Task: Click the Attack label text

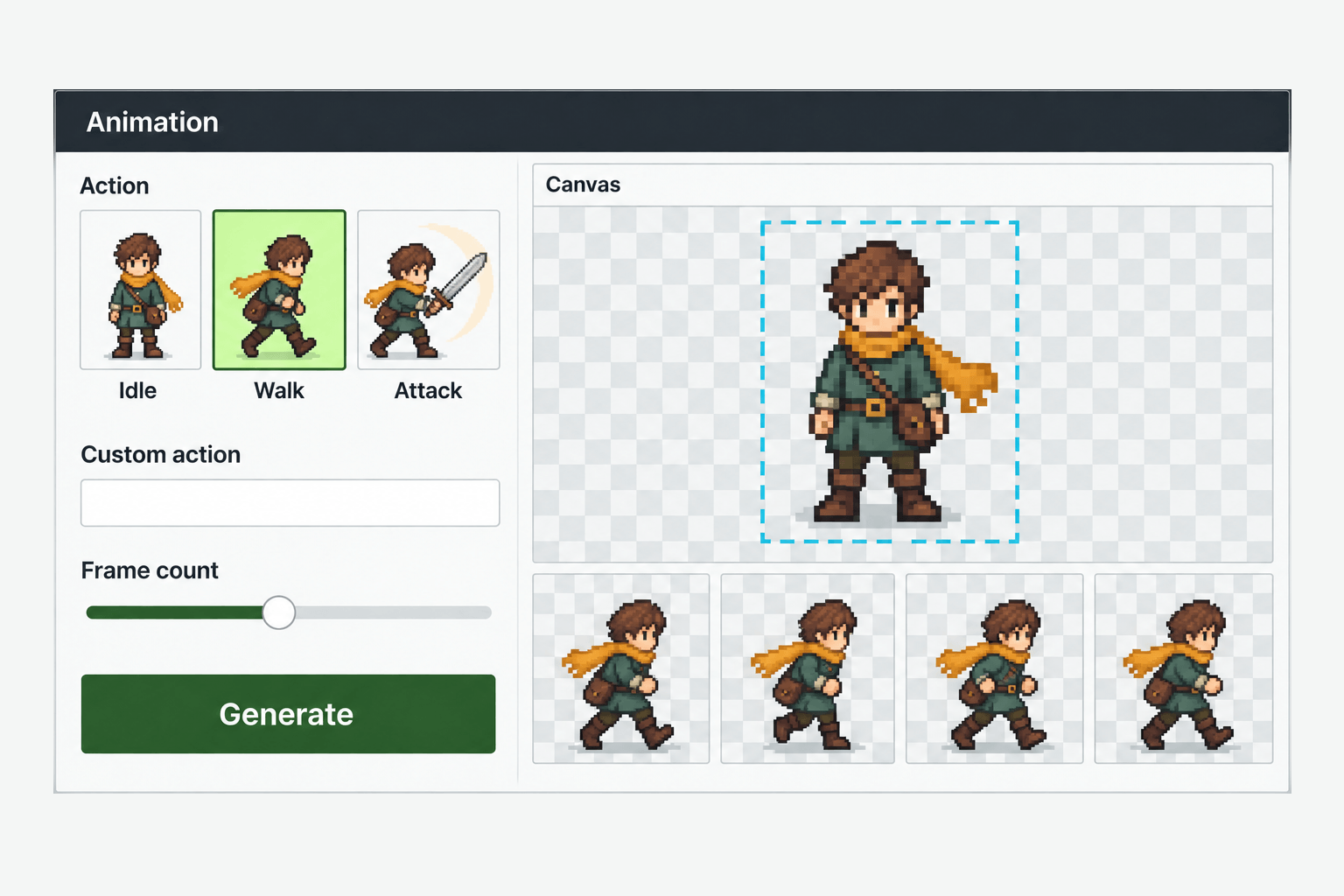Action: pyautogui.click(x=428, y=390)
